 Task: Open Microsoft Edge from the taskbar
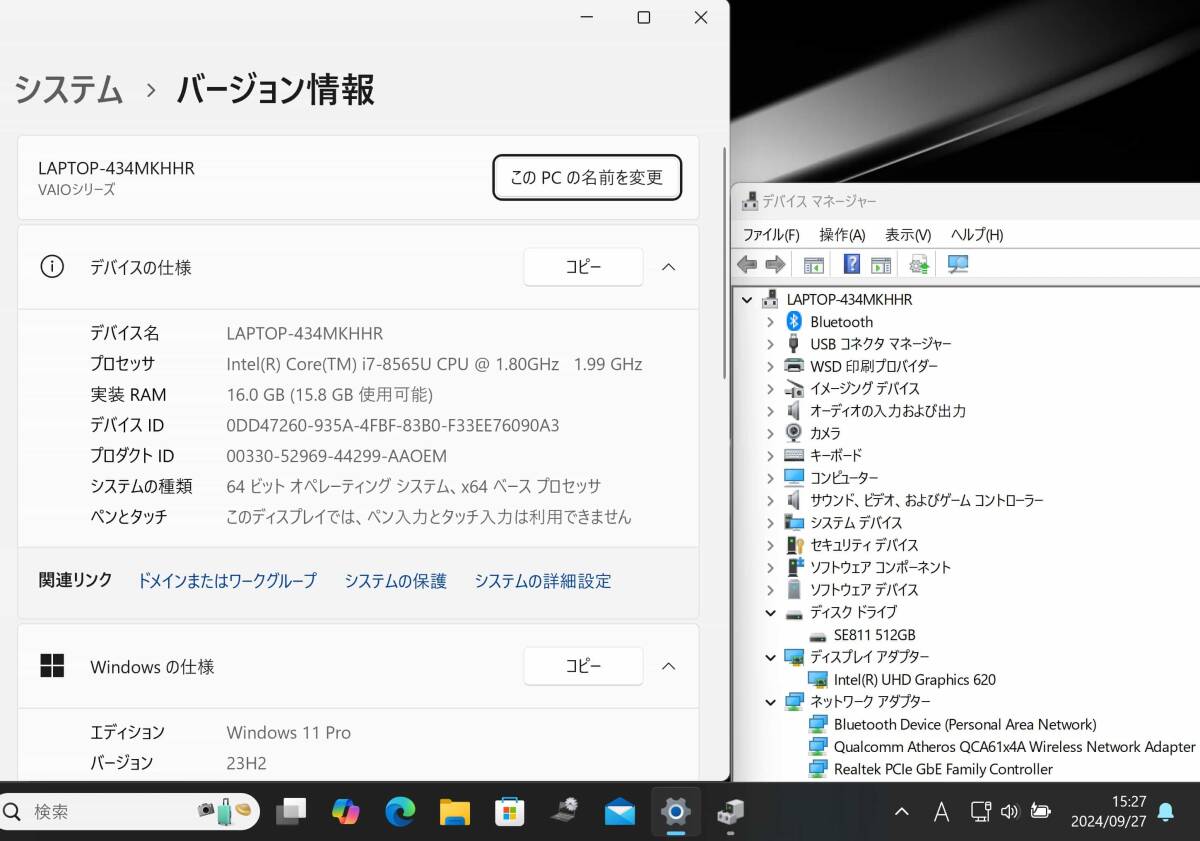pos(400,812)
